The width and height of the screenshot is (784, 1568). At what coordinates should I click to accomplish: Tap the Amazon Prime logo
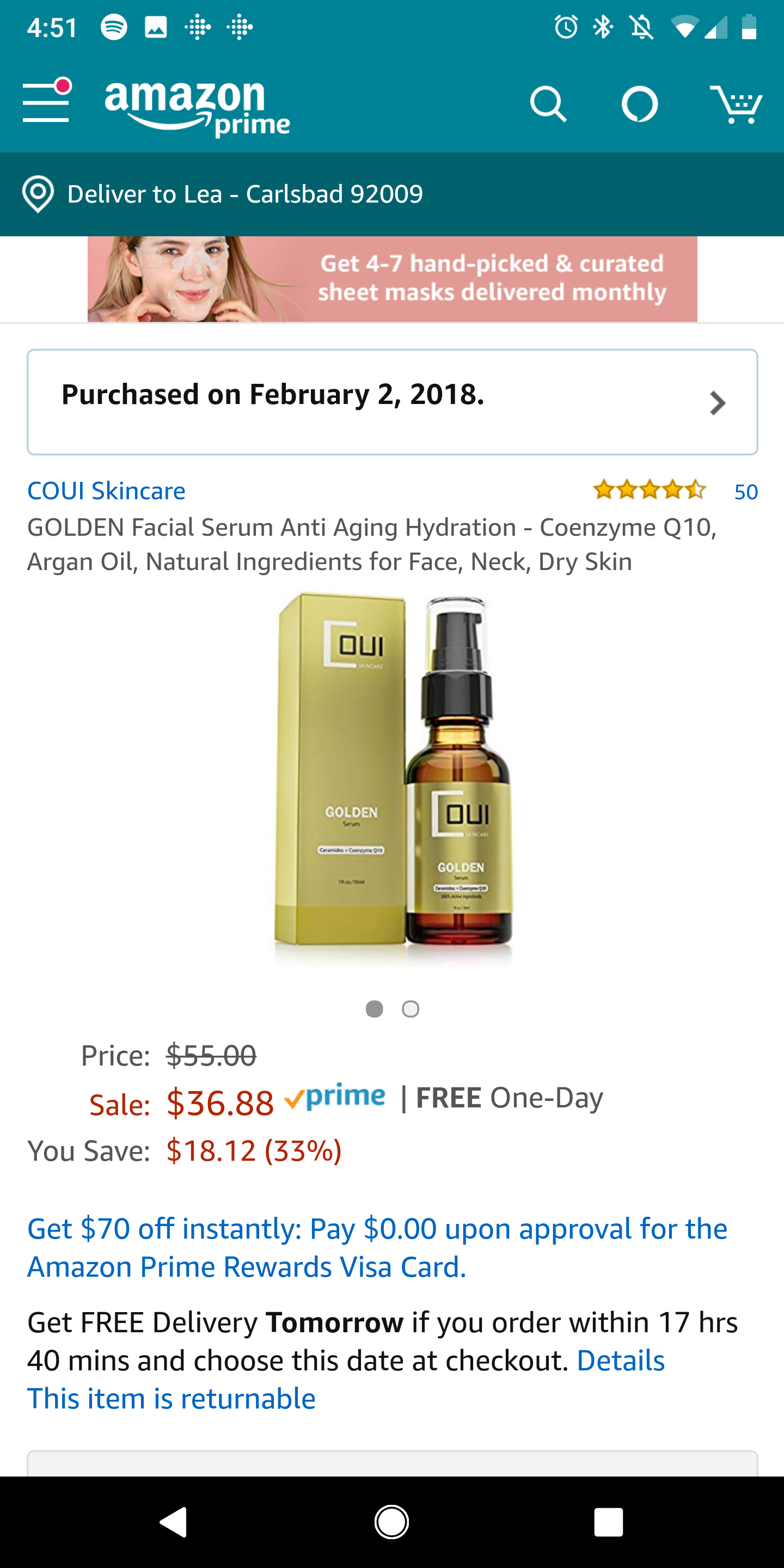point(197,108)
